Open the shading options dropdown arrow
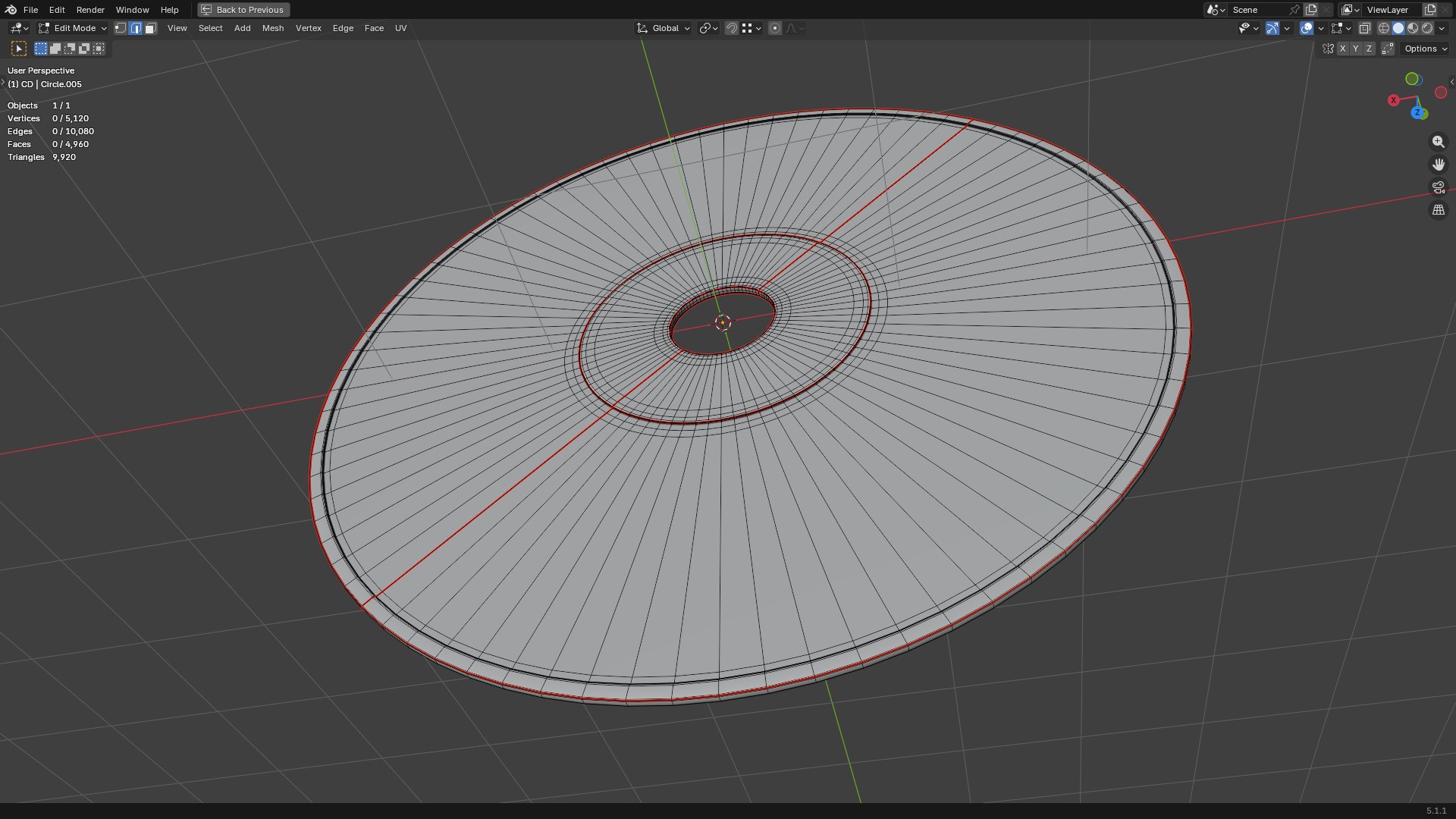 [1442, 28]
